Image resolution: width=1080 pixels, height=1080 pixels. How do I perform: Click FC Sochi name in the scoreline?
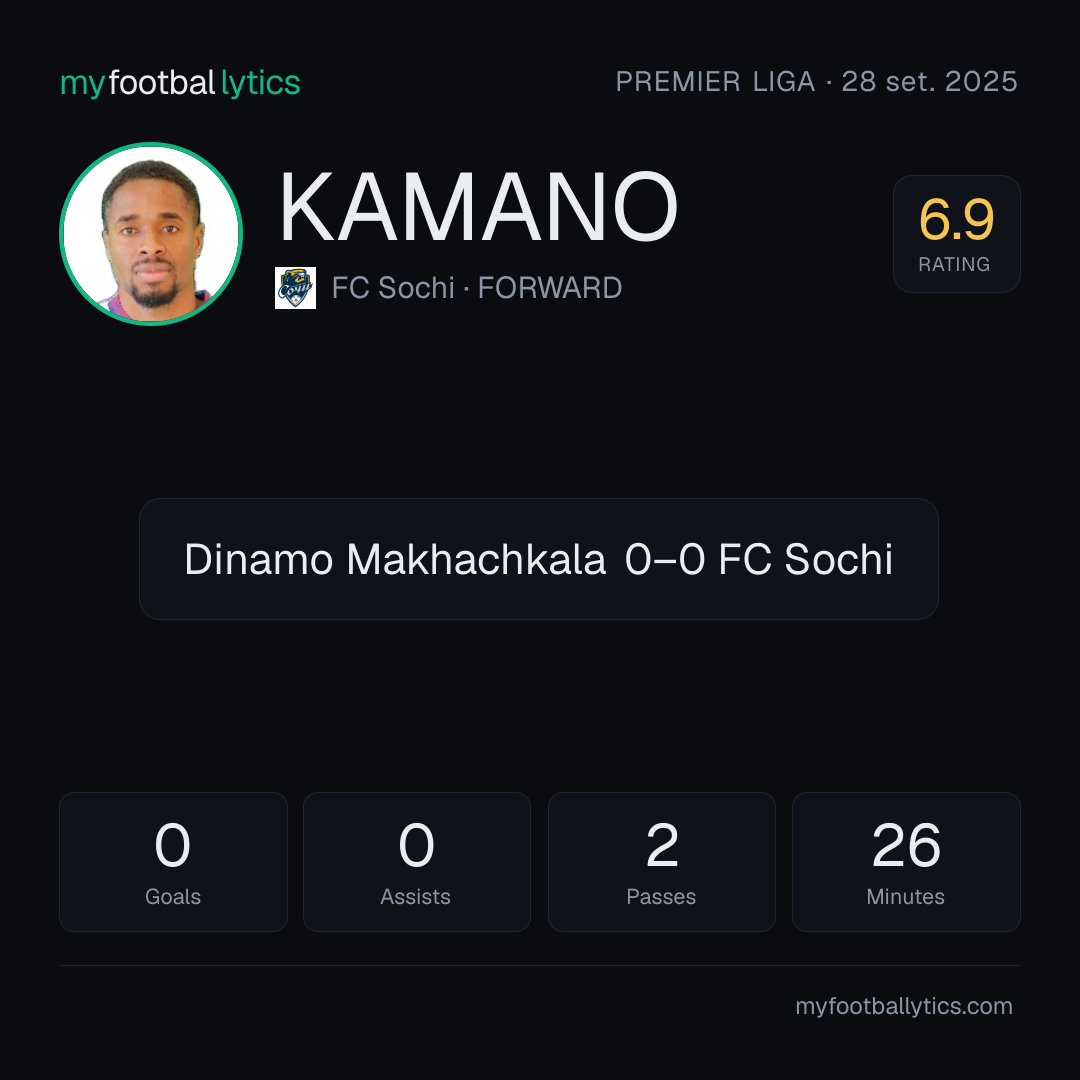(805, 559)
